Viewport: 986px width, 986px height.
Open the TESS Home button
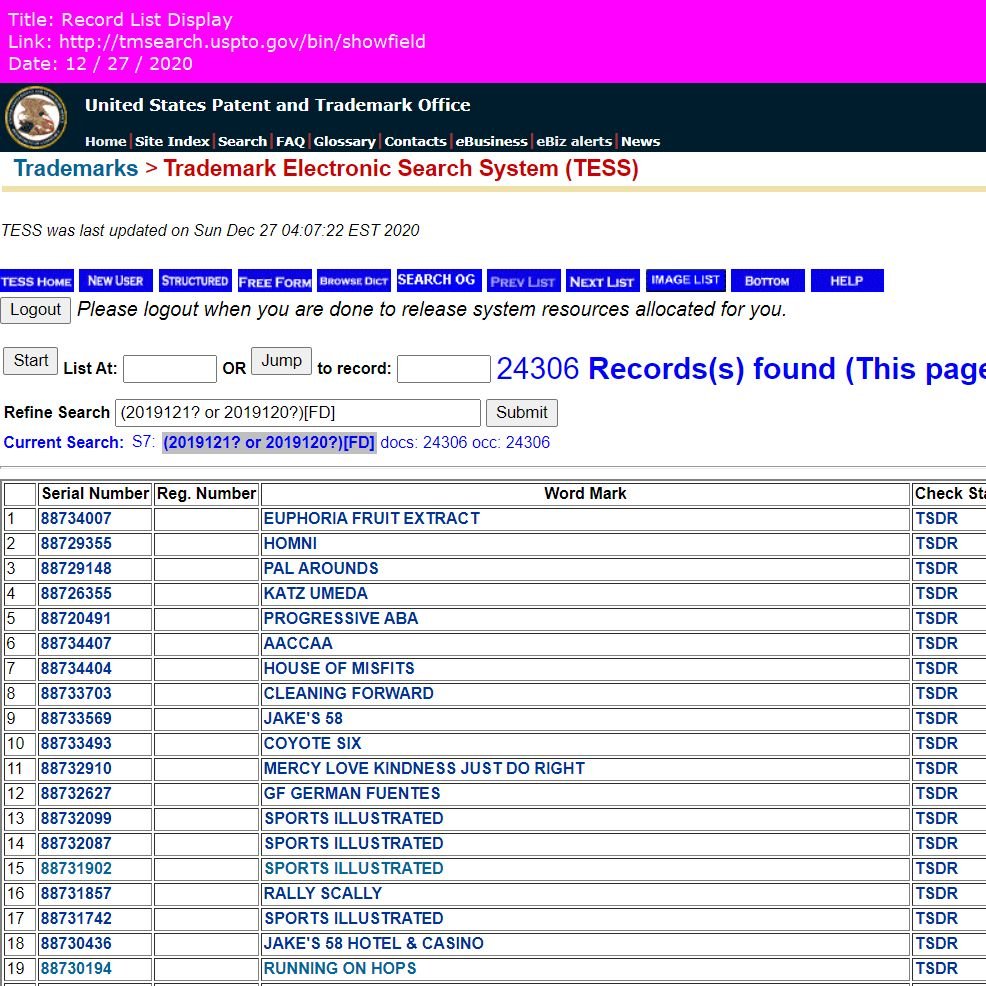pyautogui.click(x=36, y=281)
